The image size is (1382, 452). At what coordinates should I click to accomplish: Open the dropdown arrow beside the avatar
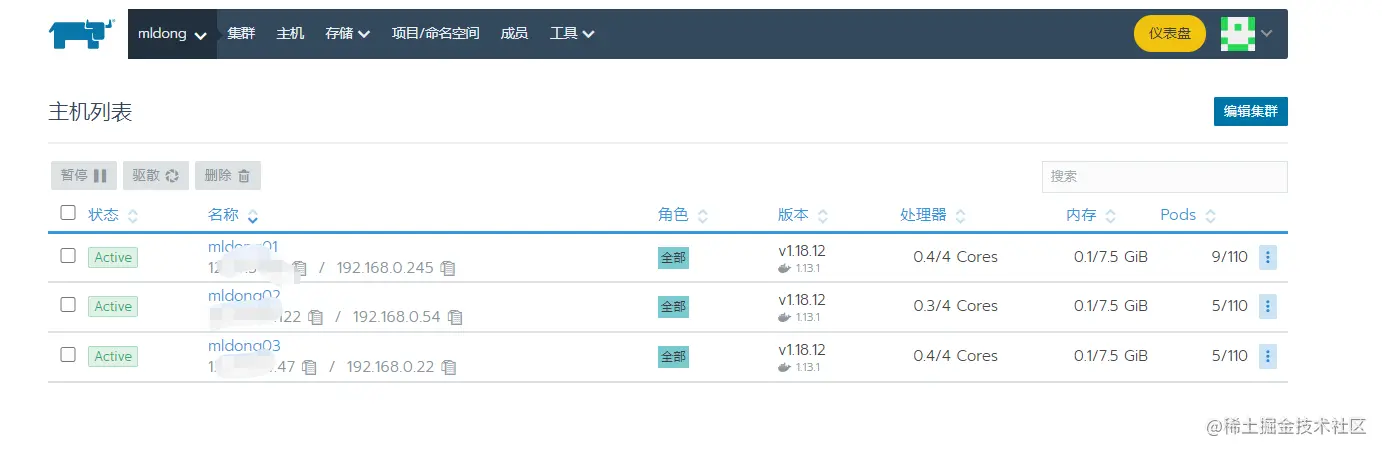[x=1267, y=34]
